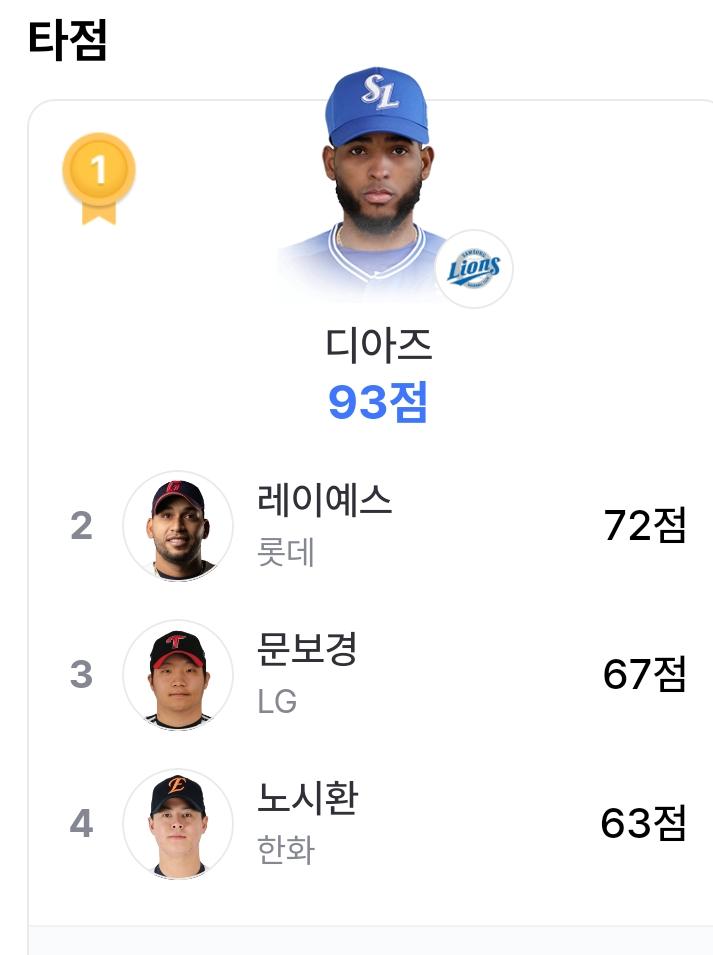Tap the gold rank 1 medal icon
The width and height of the screenshot is (713, 955).
coord(99,178)
